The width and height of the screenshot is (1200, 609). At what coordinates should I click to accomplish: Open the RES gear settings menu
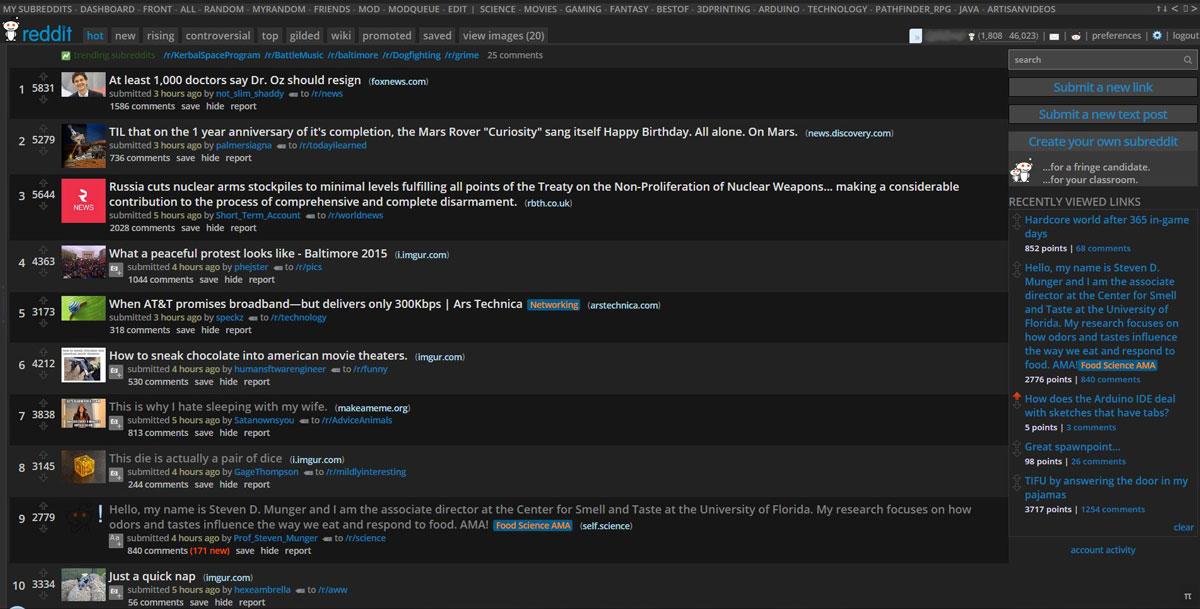(x=1157, y=35)
